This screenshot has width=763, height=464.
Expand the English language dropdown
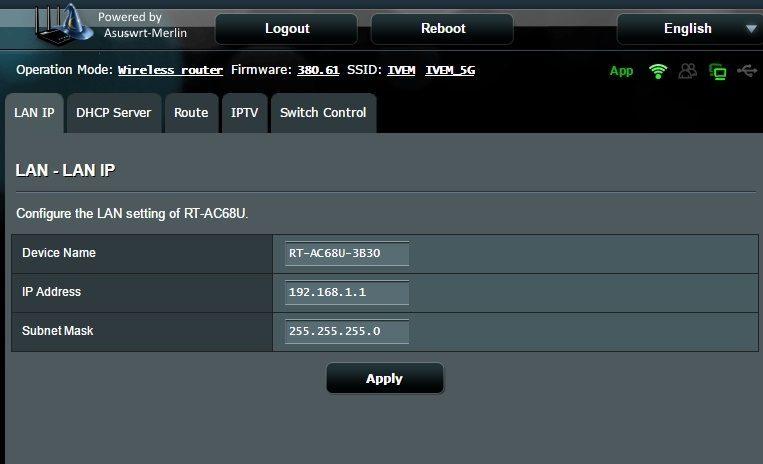(x=688, y=28)
